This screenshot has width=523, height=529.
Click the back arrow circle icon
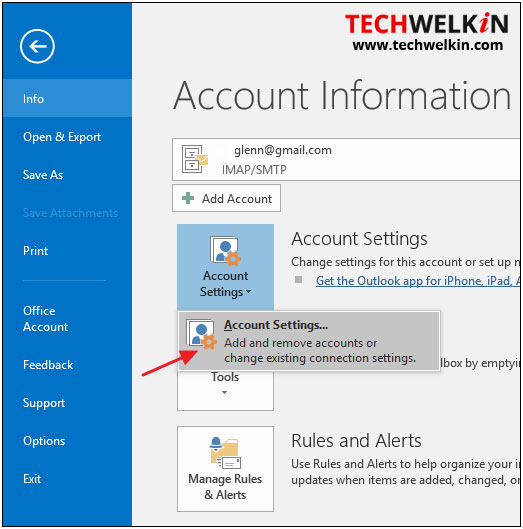(37, 46)
